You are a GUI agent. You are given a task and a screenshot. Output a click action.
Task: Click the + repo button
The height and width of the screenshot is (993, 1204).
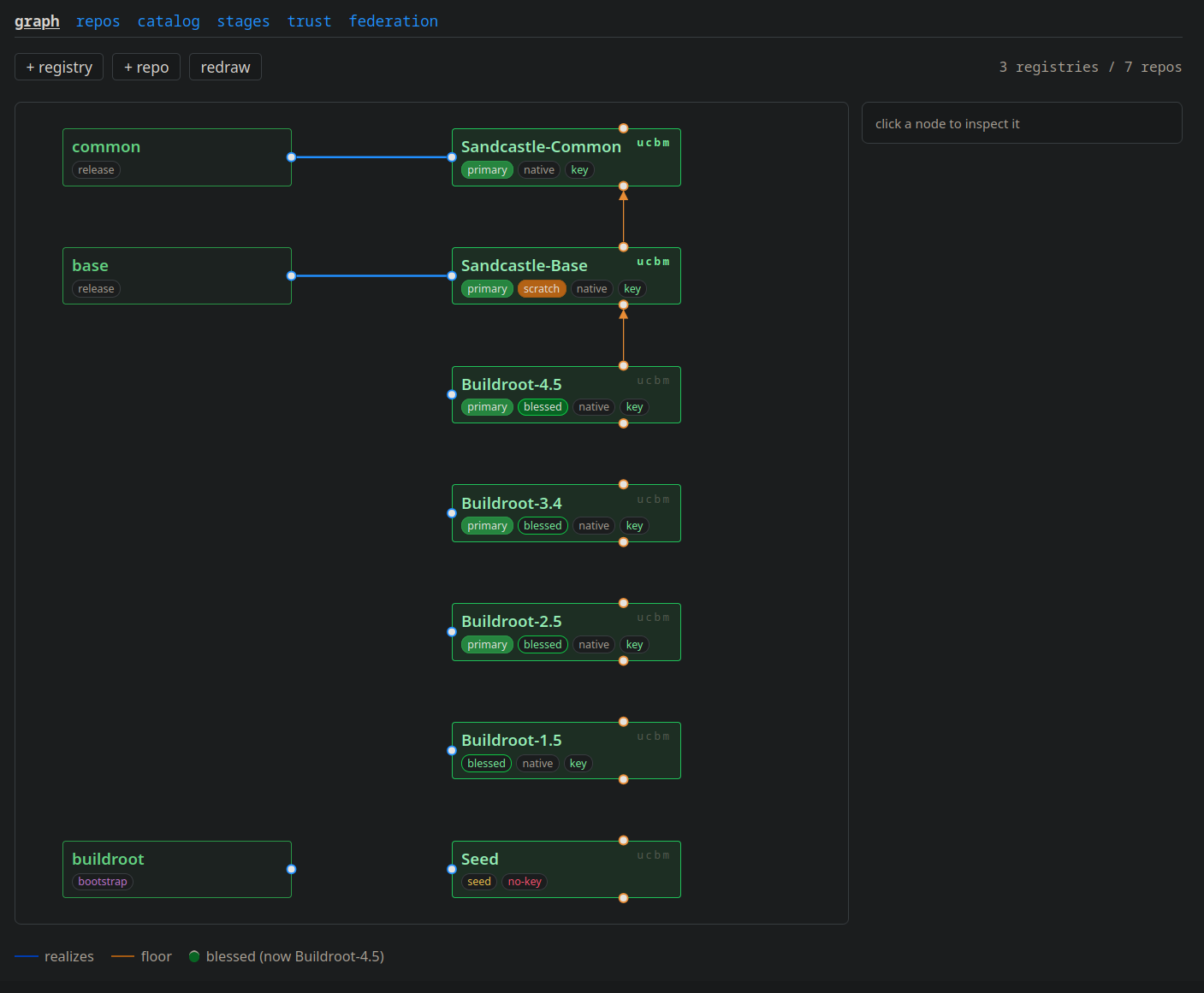(x=146, y=67)
